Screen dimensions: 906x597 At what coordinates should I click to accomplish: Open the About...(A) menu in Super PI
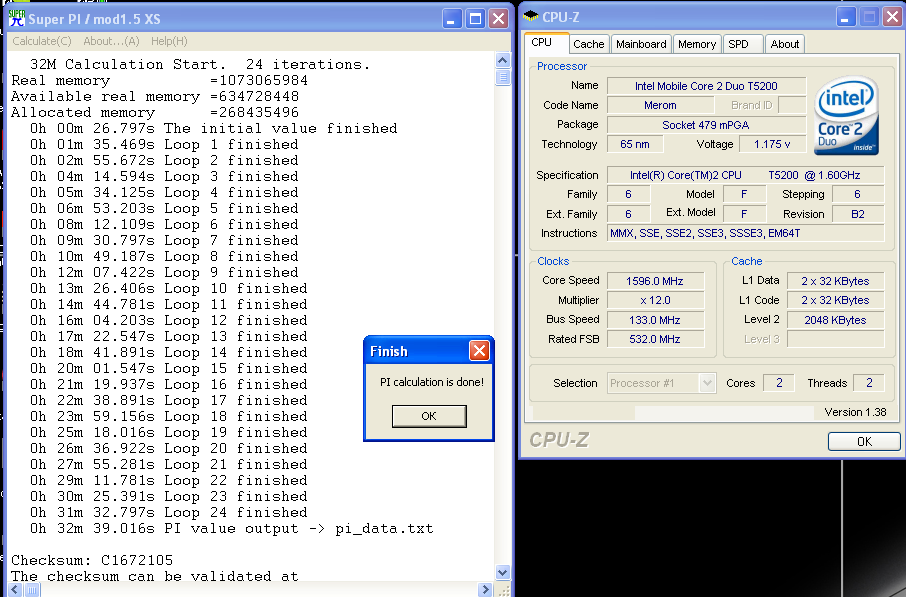click(x=111, y=41)
